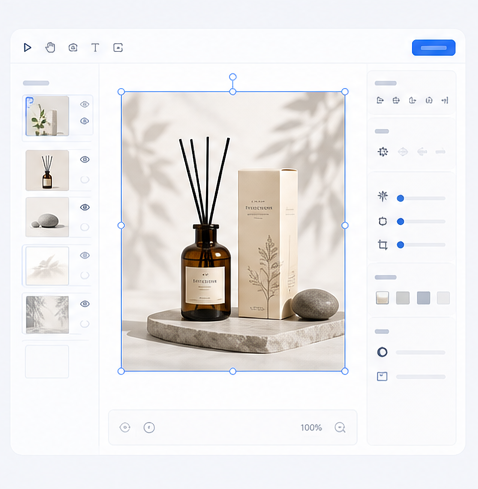Select the shadow wall background layer thumbnail
Image resolution: width=478 pixels, height=489 pixels.
(x=47, y=315)
